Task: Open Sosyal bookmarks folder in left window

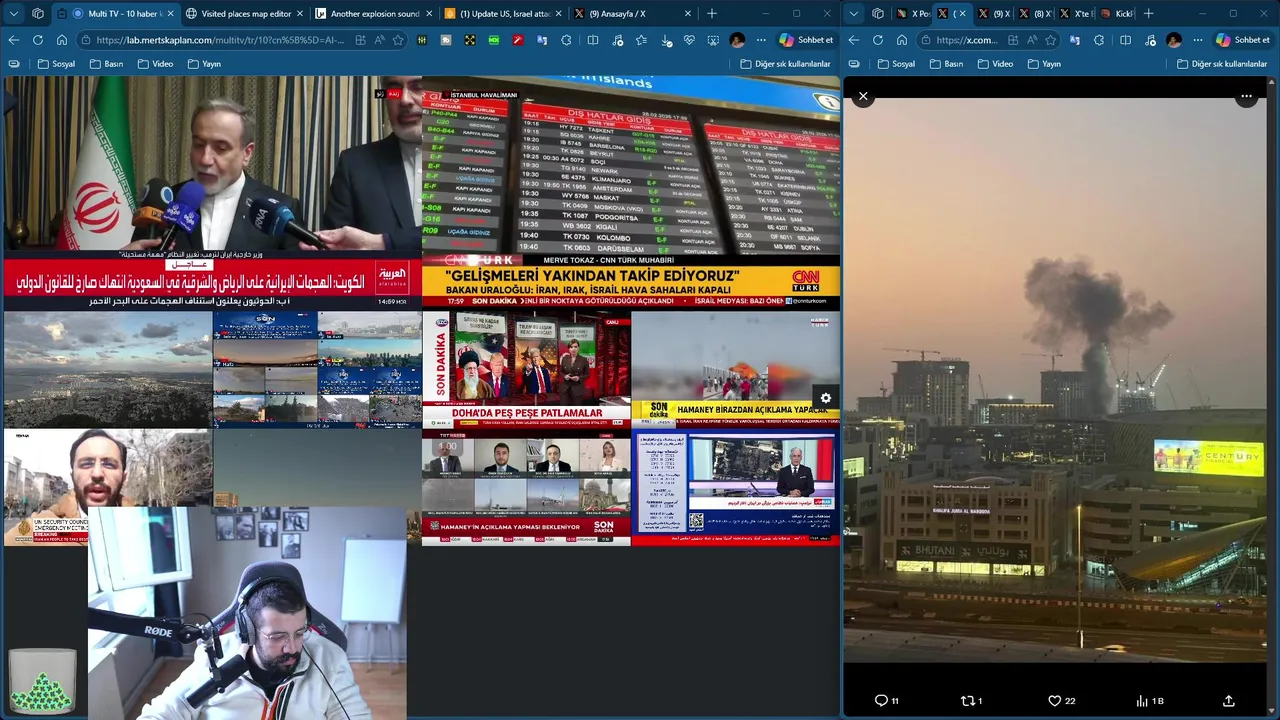Action: tap(56, 64)
